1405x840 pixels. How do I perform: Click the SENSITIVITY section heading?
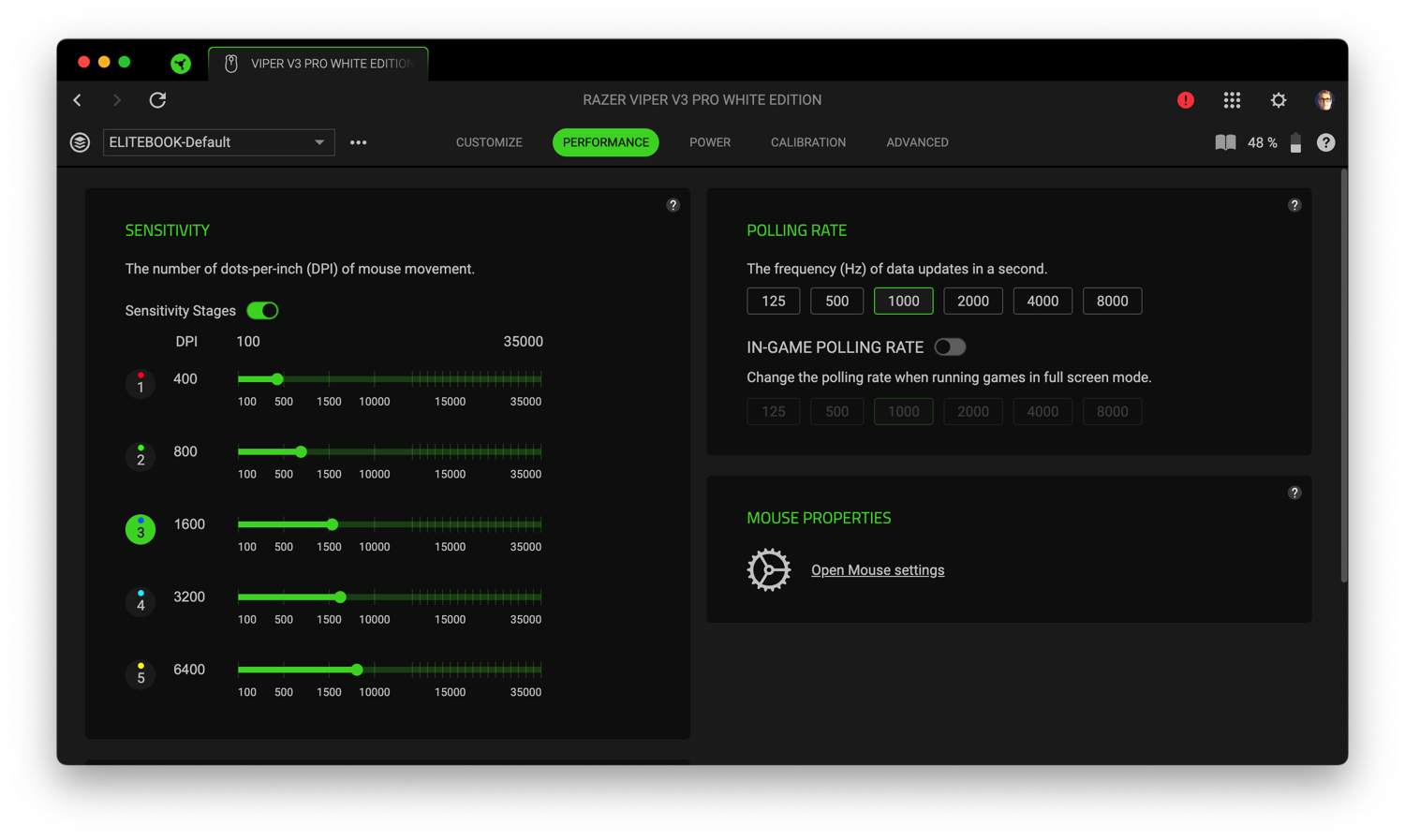168,230
